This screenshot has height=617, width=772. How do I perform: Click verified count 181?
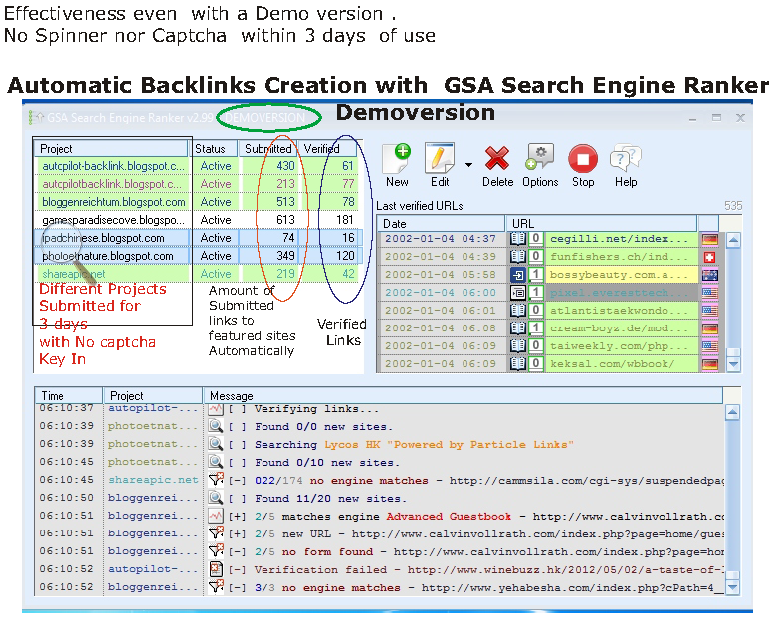click(345, 220)
